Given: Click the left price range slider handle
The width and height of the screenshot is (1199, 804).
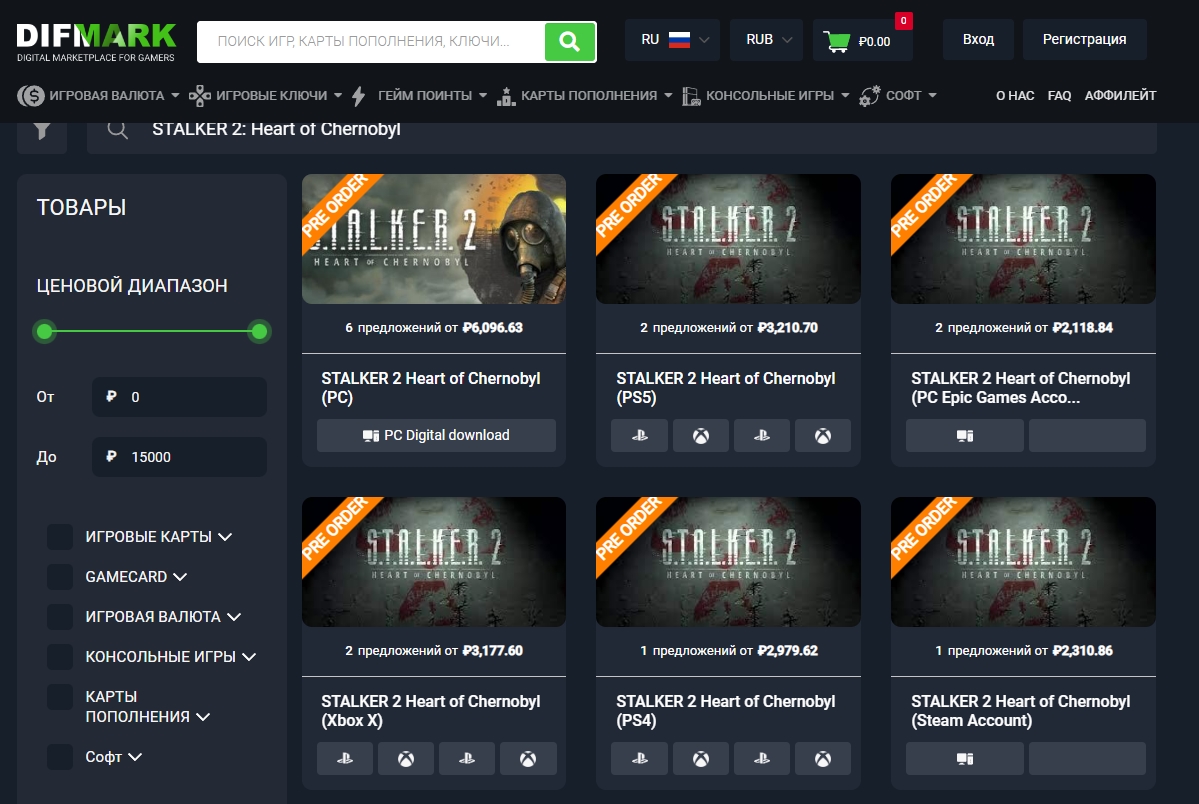Looking at the screenshot, I should tap(45, 331).
